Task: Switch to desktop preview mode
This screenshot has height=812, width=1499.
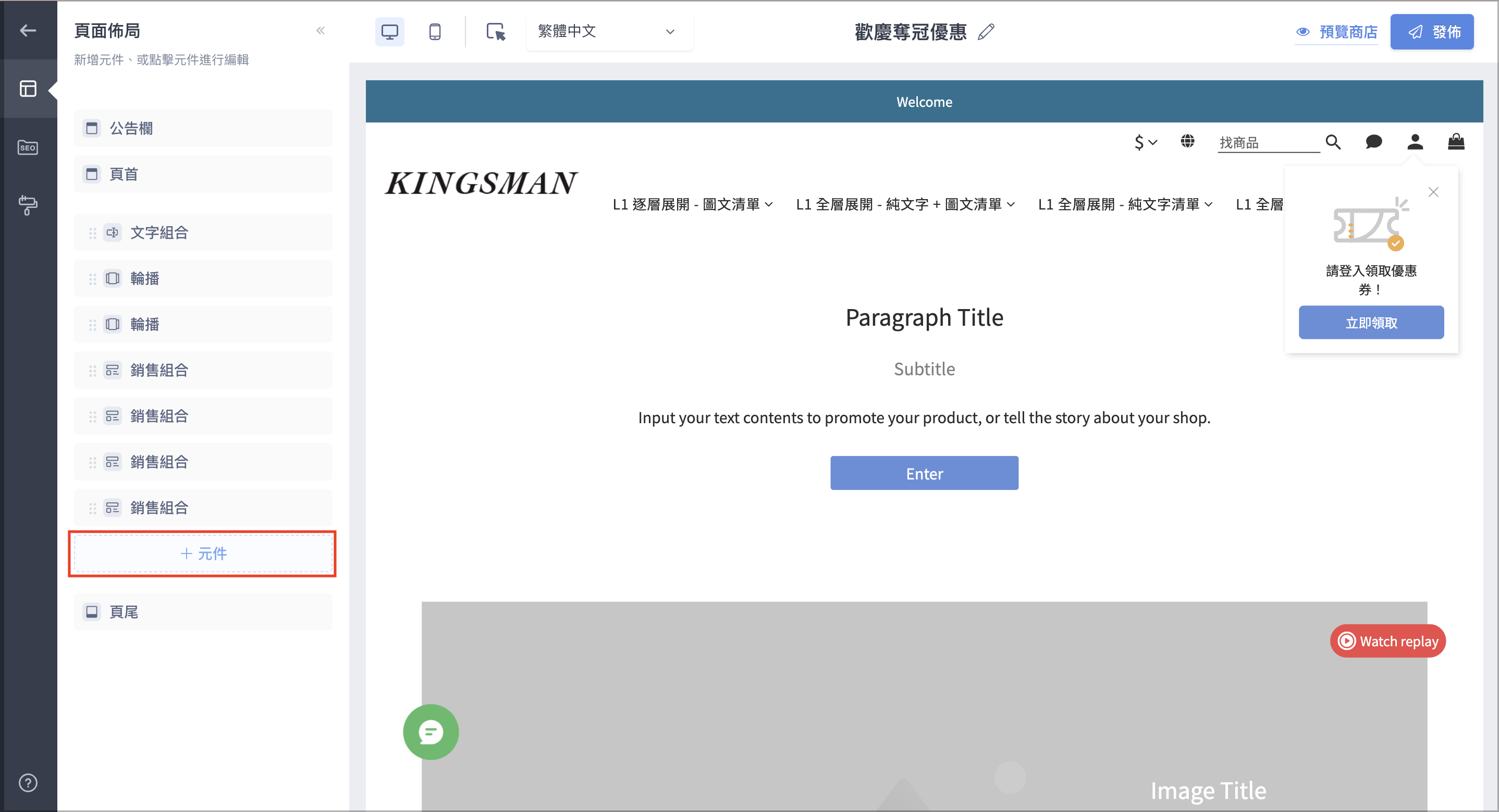Action: 389,31
